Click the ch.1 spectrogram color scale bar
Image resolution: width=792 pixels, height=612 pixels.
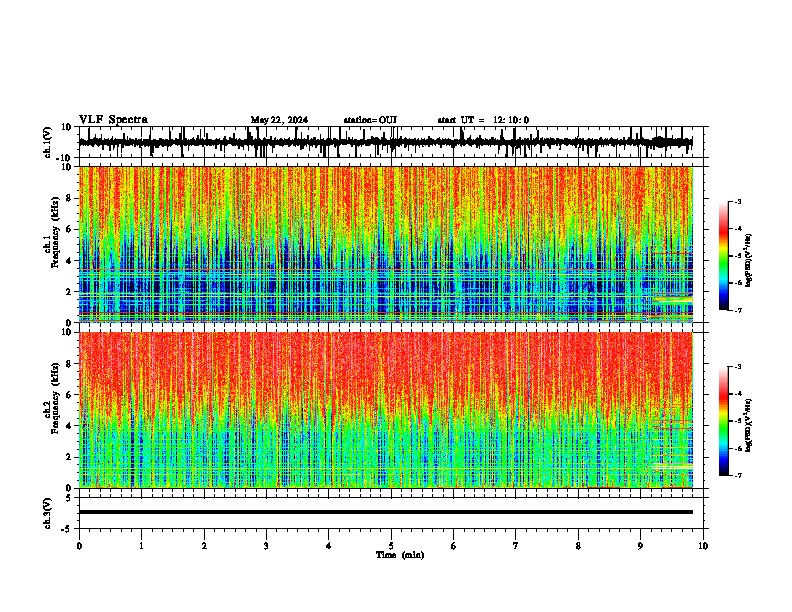pyautogui.click(x=723, y=256)
